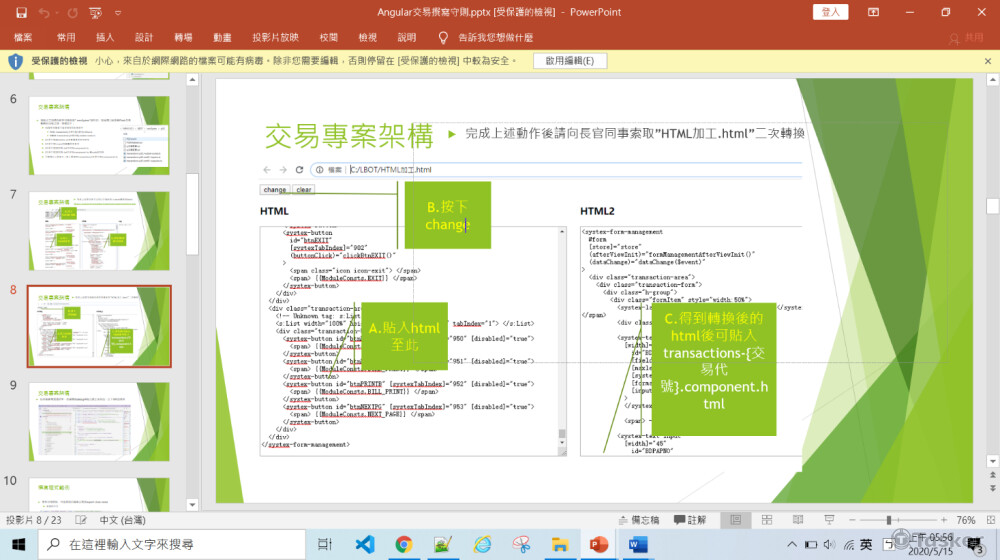Click the Undo arrow in title bar

44,12
